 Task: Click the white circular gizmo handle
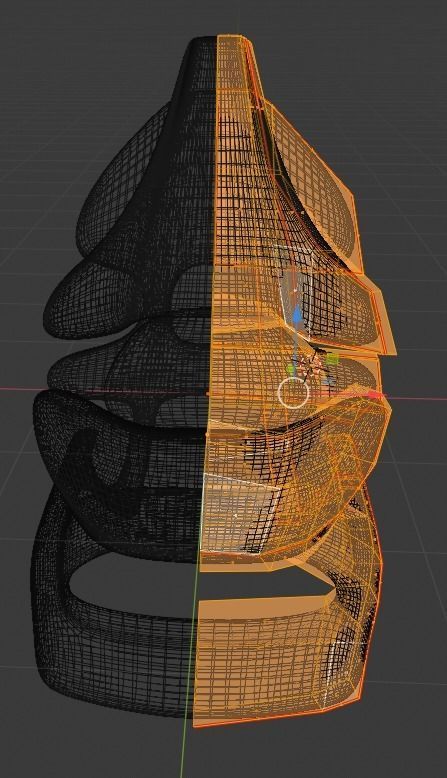point(293,392)
